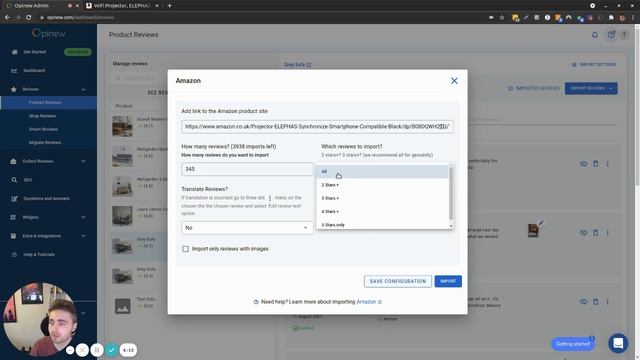Select the '5 Stars only' option

click(x=382, y=224)
